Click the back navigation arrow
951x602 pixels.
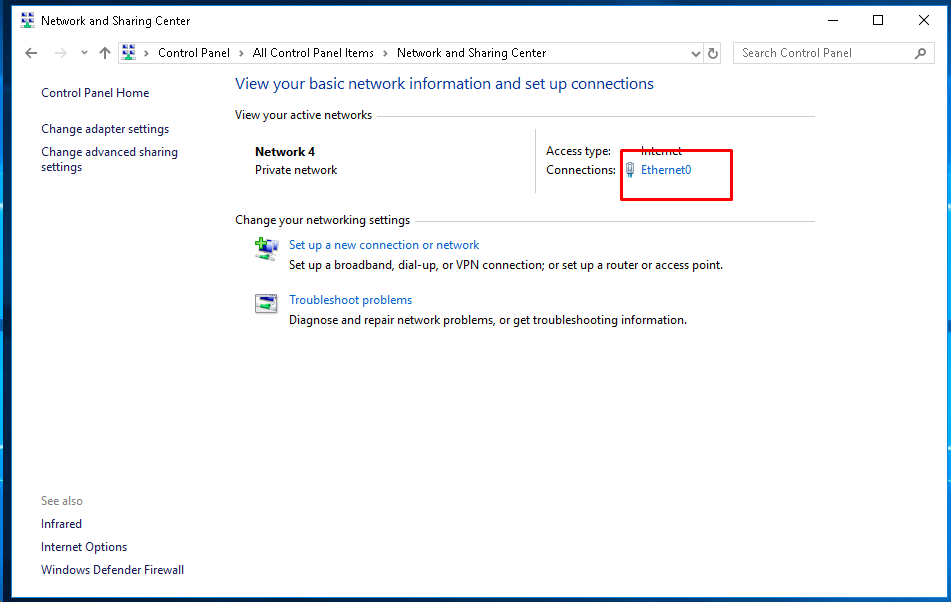coord(30,53)
